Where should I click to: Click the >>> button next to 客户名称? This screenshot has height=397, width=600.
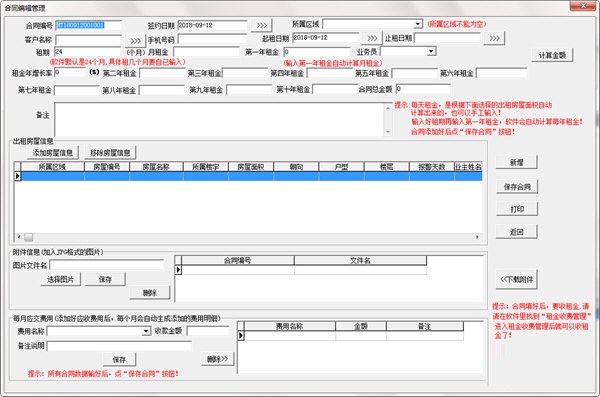click(135, 41)
